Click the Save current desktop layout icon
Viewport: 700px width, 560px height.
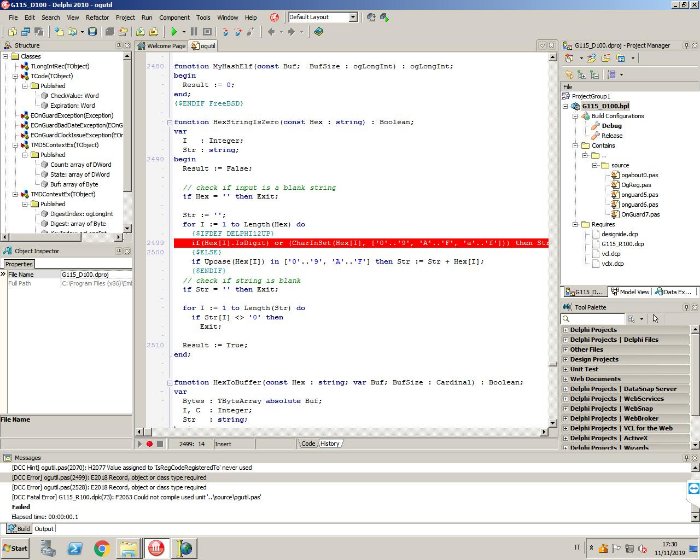tap(371, 17)
